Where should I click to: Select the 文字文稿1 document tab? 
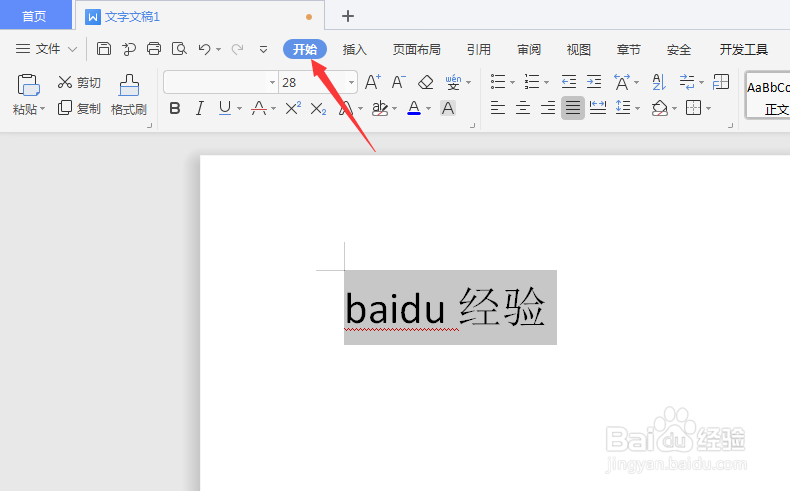[x=200, y=16]
